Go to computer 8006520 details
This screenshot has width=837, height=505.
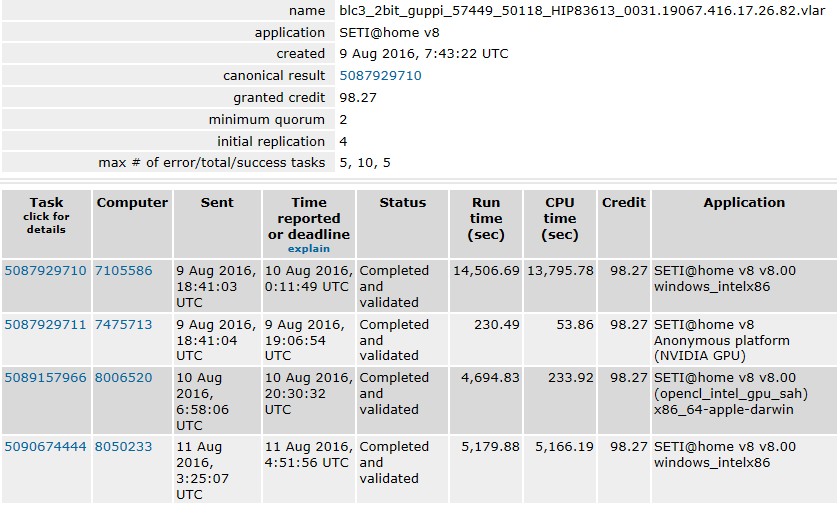pyautogui.click(x=123, y=378)
